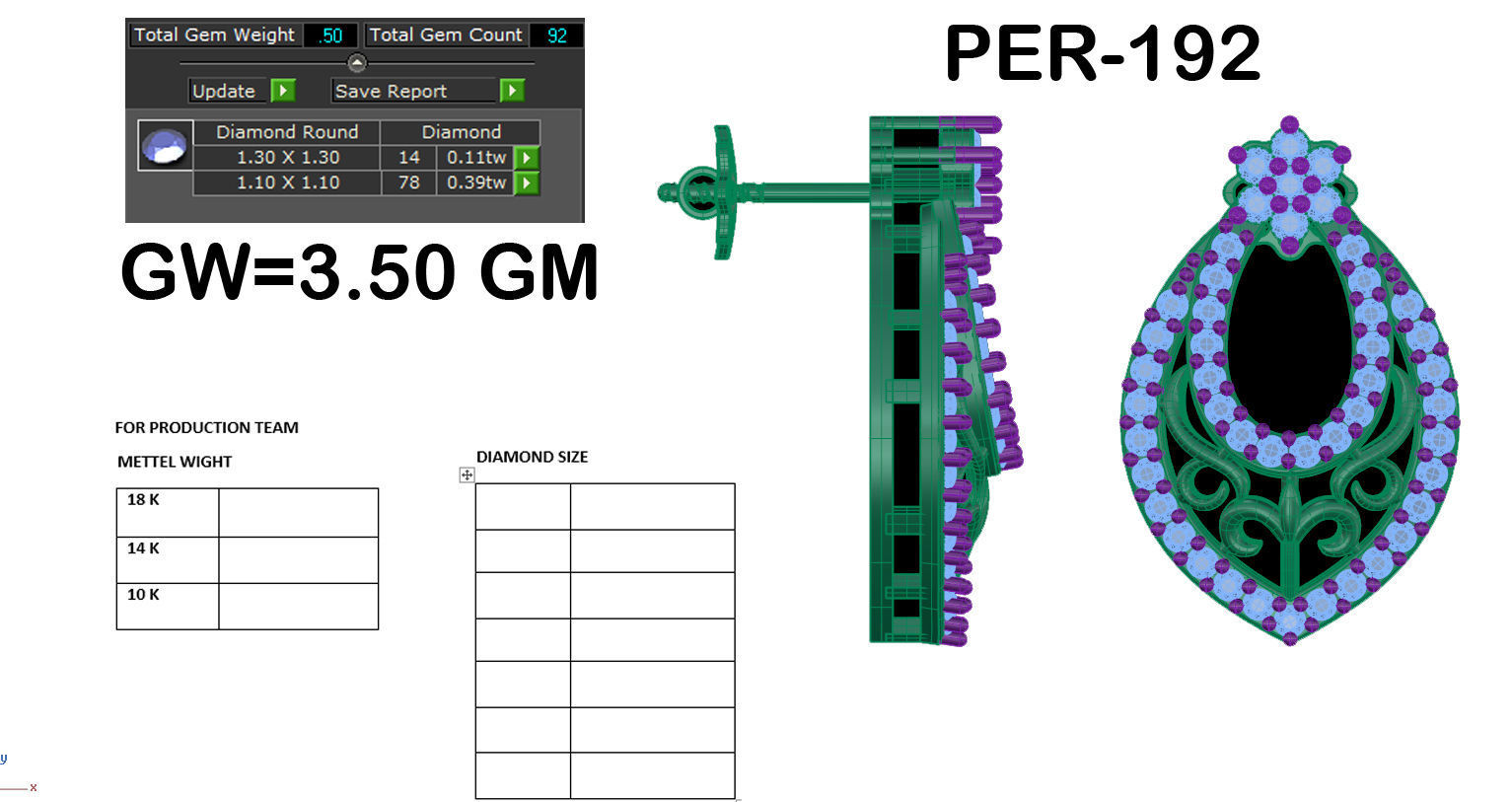The width and height of the screenshot is (1512, 802).
Task: Click the METTEL WIGHT heading
Action: (x=175, y=462)
